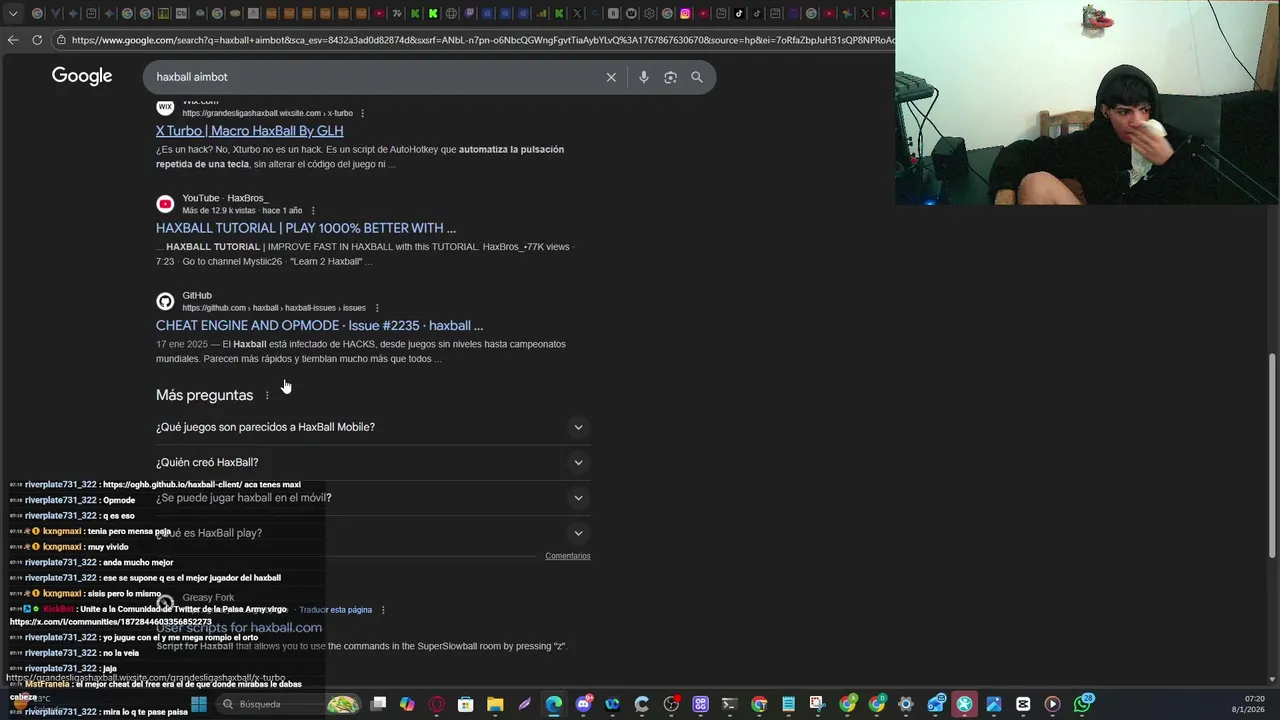Open Windows Start menu

click(199, 704)
